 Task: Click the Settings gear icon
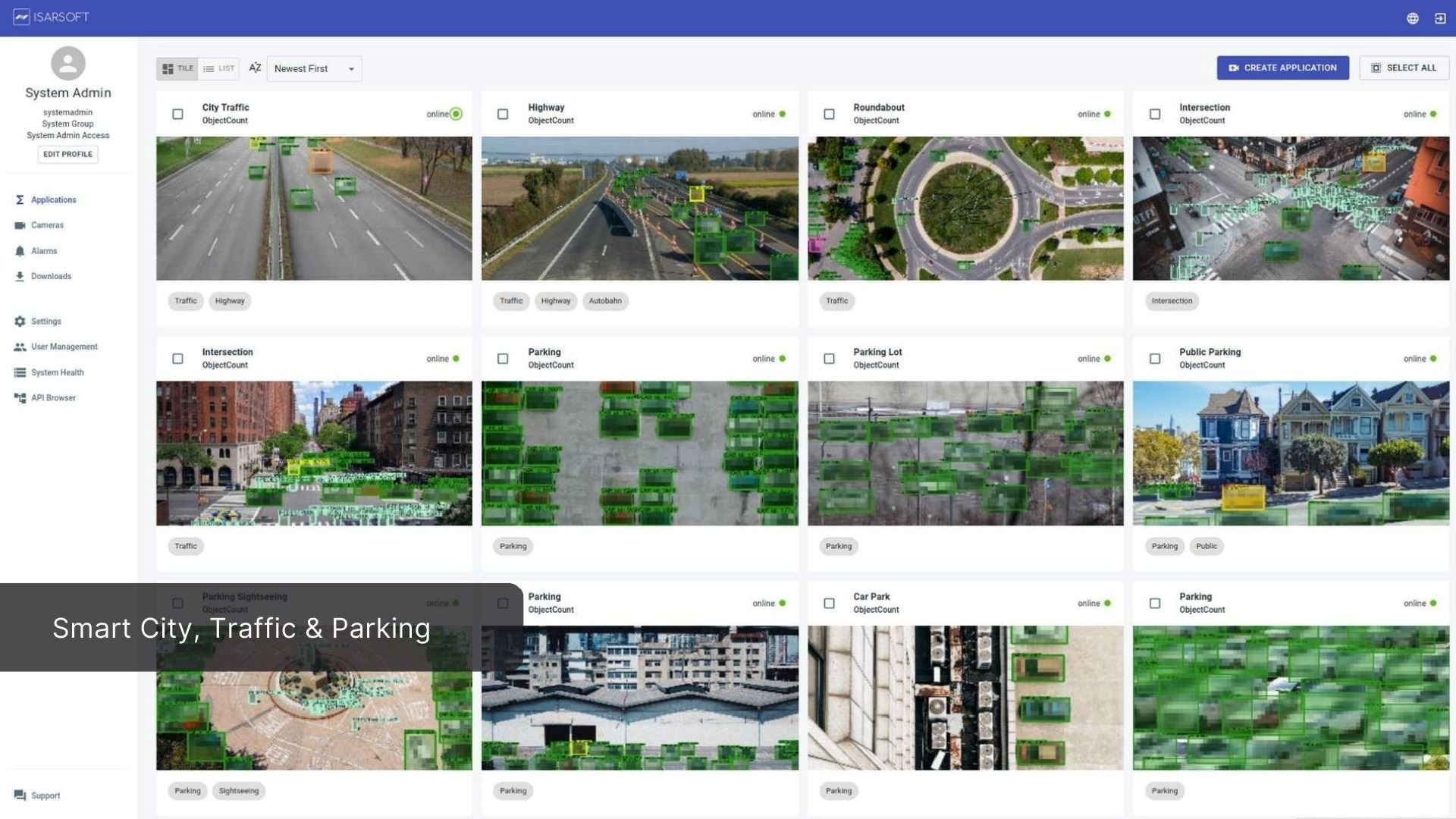20,322
